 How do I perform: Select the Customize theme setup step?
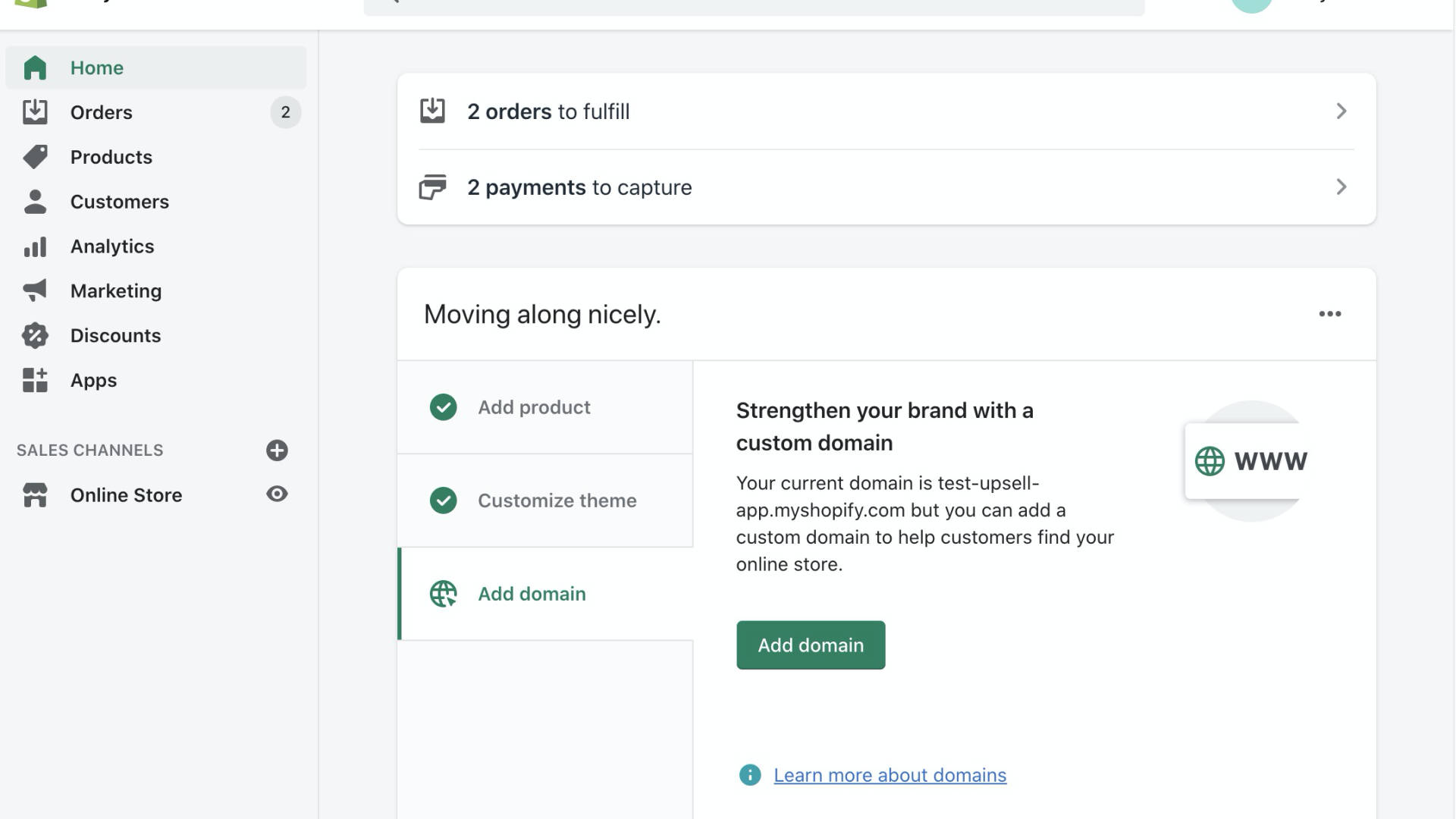(544, 500)
